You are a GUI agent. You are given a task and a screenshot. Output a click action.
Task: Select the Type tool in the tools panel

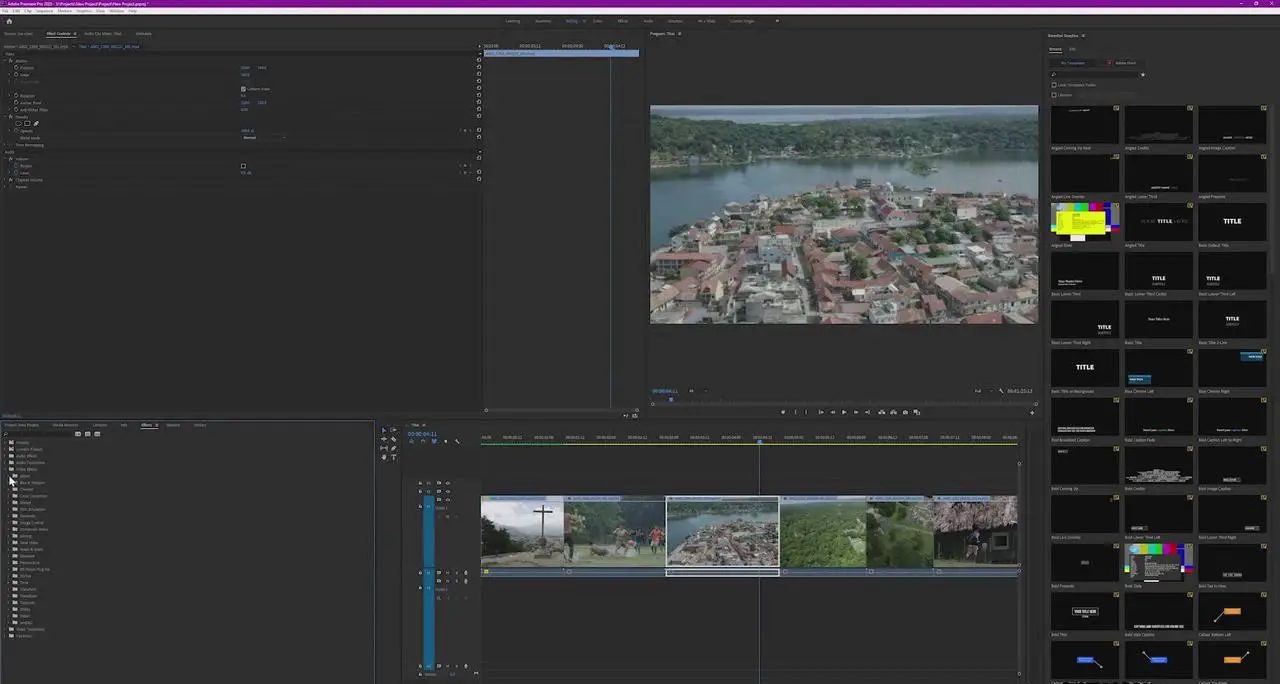393,457
